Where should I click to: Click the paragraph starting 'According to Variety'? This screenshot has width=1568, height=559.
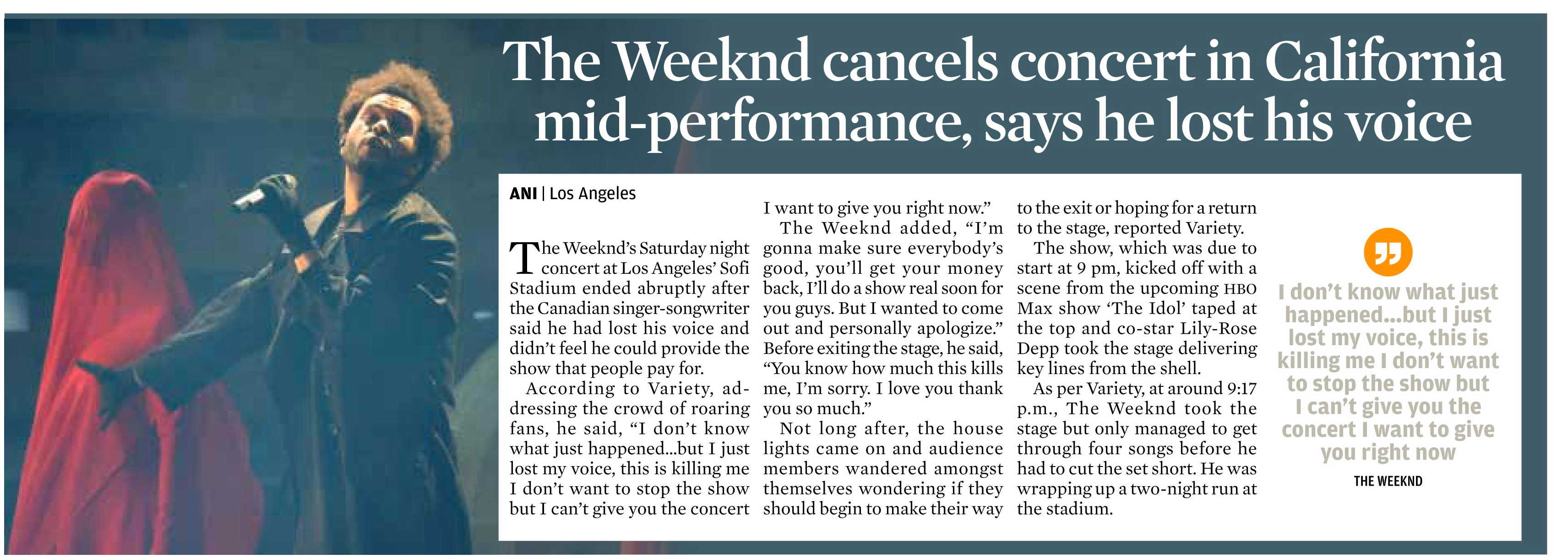click(x=629, y=448)
